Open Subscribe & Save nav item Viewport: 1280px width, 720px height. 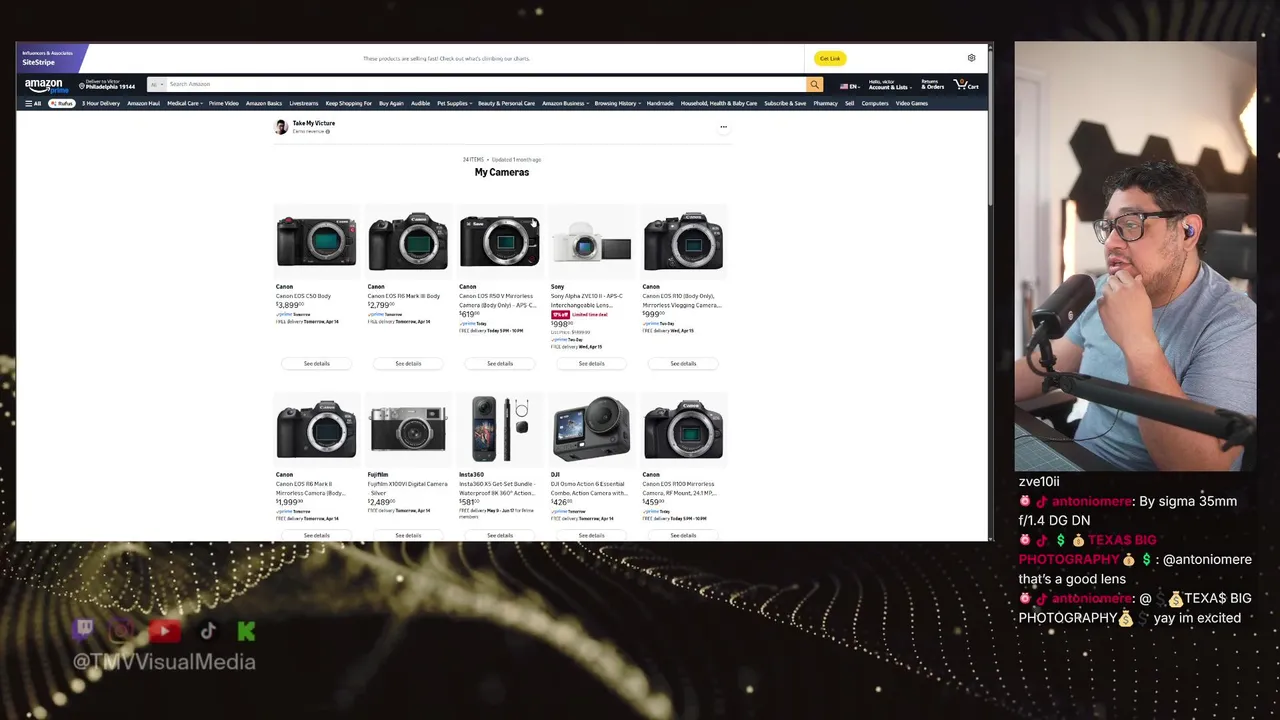pyautogui.click(x=785, y=103)
